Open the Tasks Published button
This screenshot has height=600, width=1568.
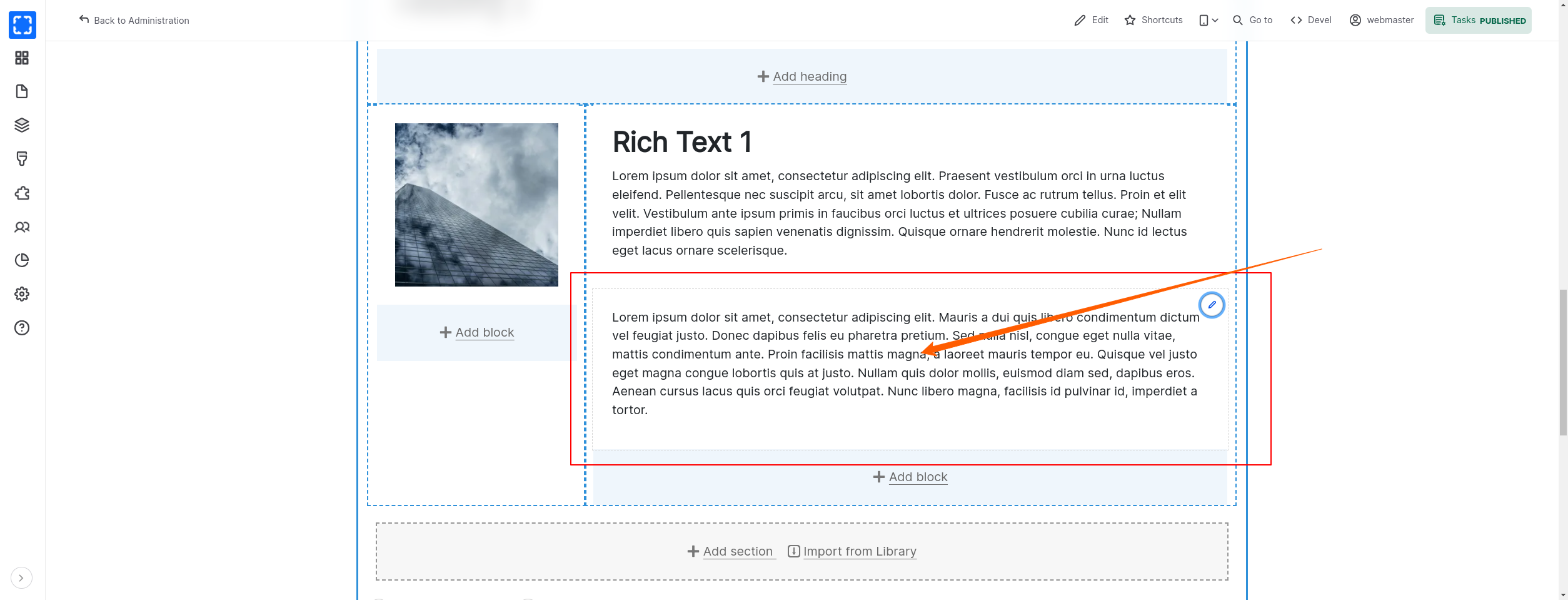1479,20
